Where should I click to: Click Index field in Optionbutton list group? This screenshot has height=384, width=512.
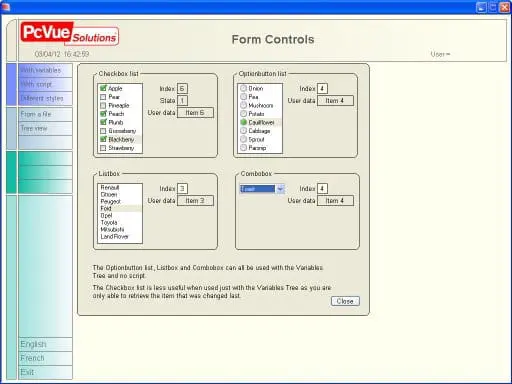[322, 89]
